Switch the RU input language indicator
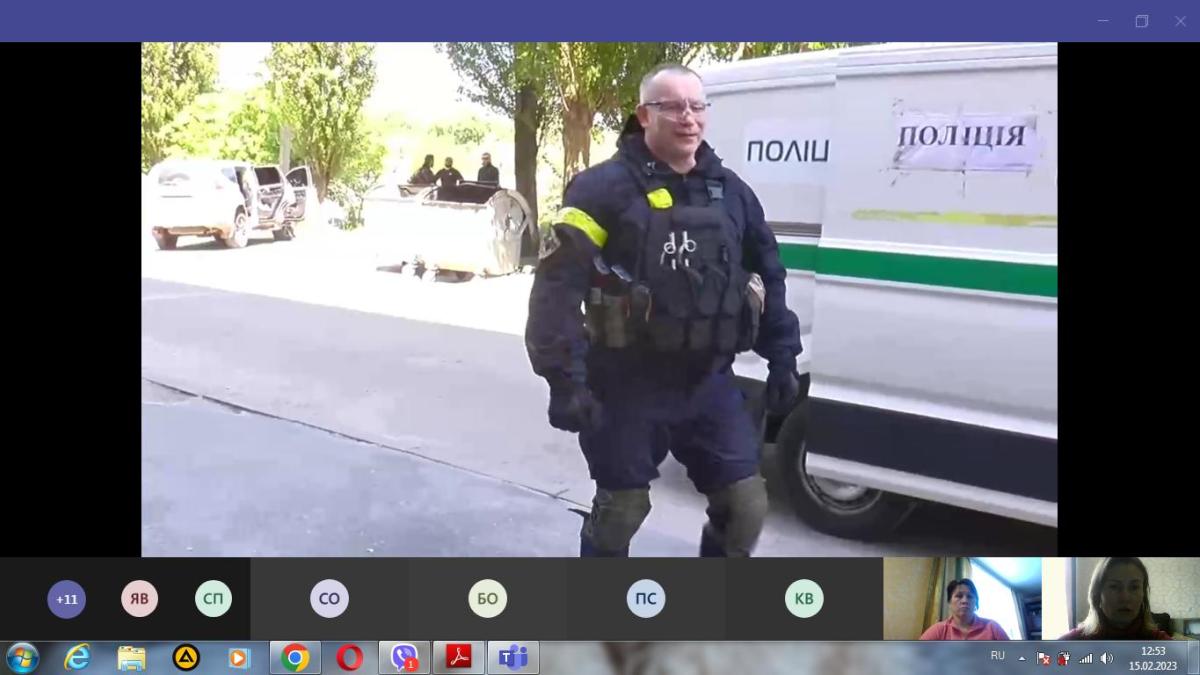This screenshot has height=675, width=1200. 997,656
